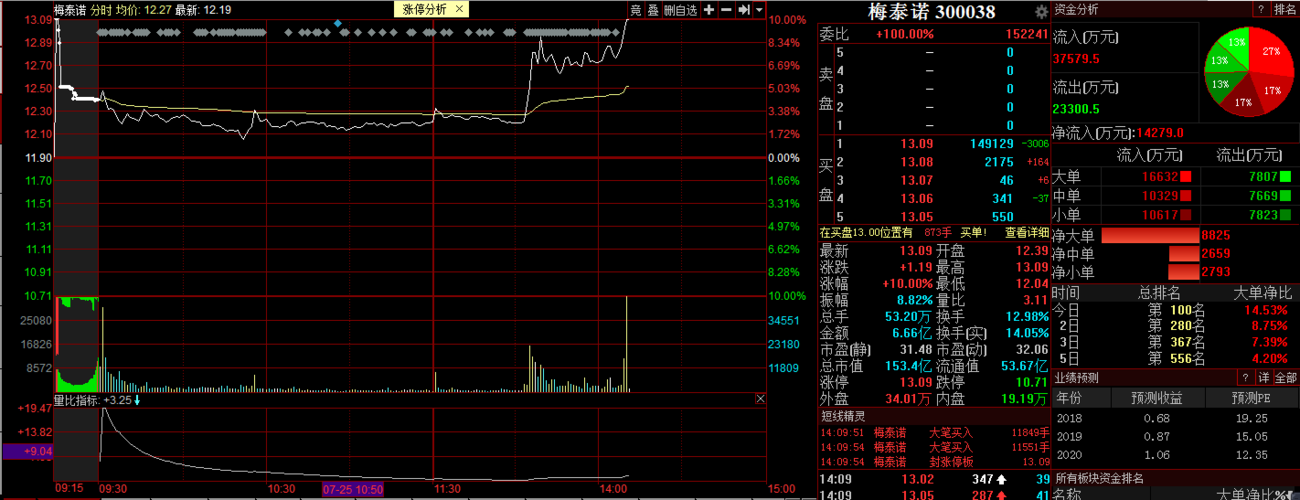Screen dimensions: 1300x500
Task: Click the 净中单 2659 bar
Action: tap(1184, 254)
